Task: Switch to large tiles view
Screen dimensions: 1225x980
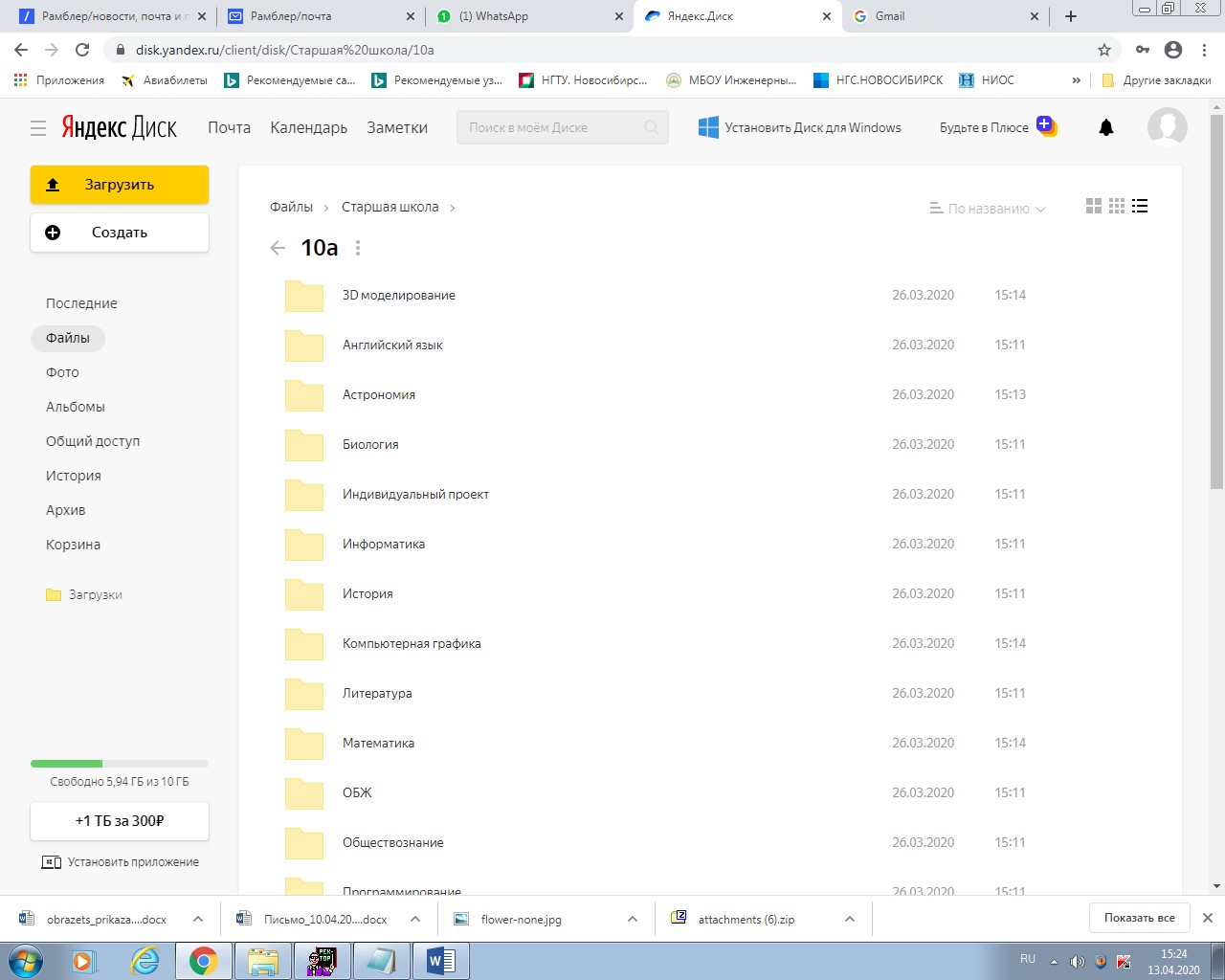Action: [x=1094, y=206]
